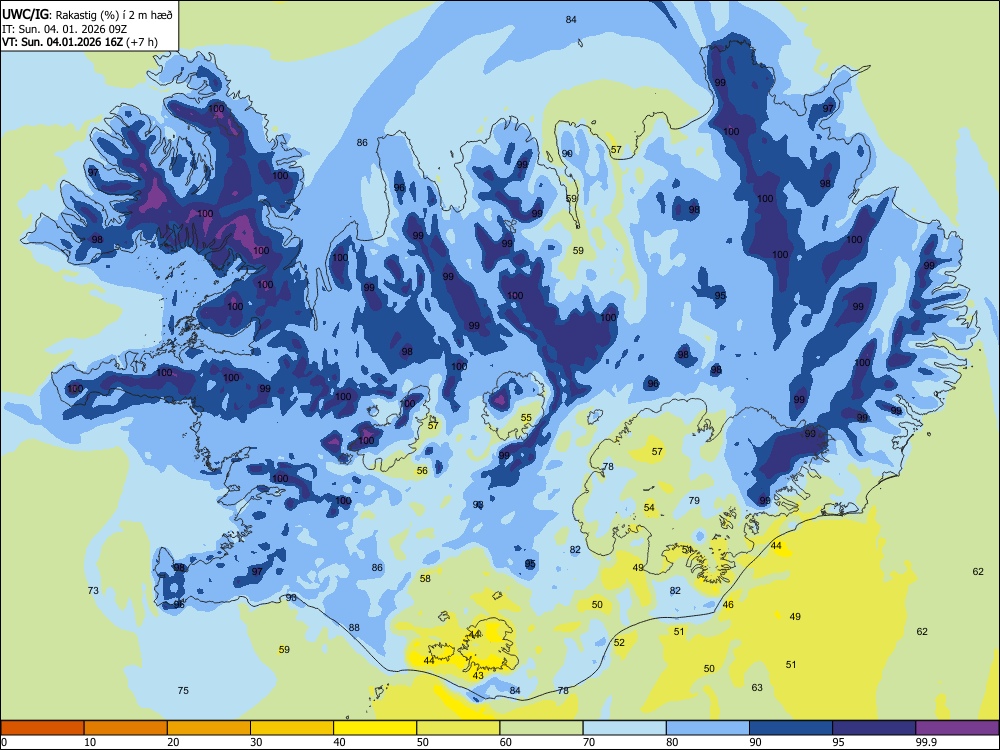Click the '43' humidity value on the map

click(478, 675)
